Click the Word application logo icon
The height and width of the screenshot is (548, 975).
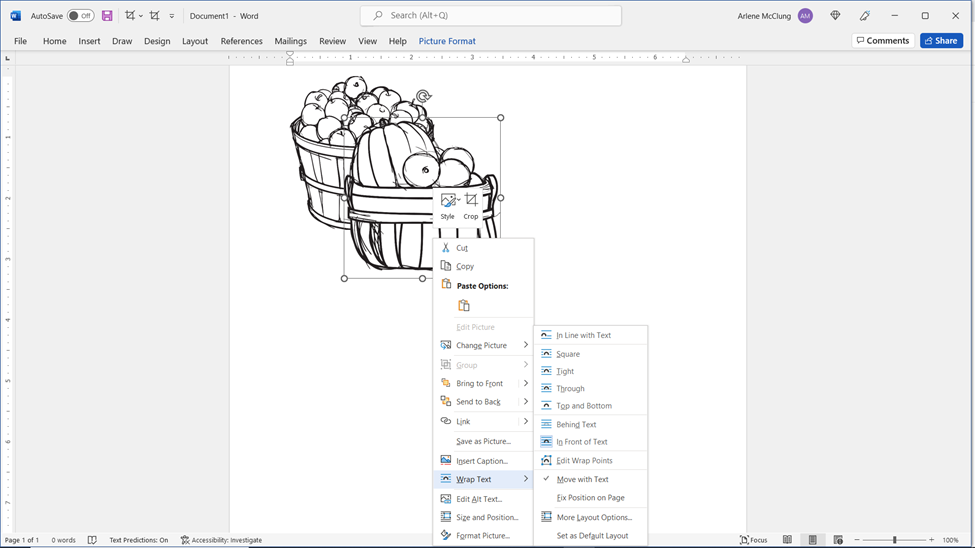tap(16, 16)
